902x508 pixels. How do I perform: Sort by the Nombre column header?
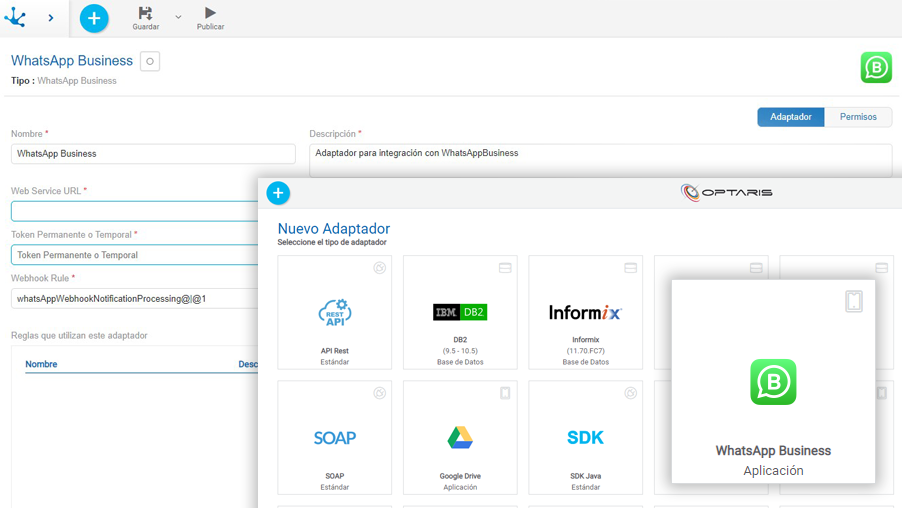click(x=41, y=364)
